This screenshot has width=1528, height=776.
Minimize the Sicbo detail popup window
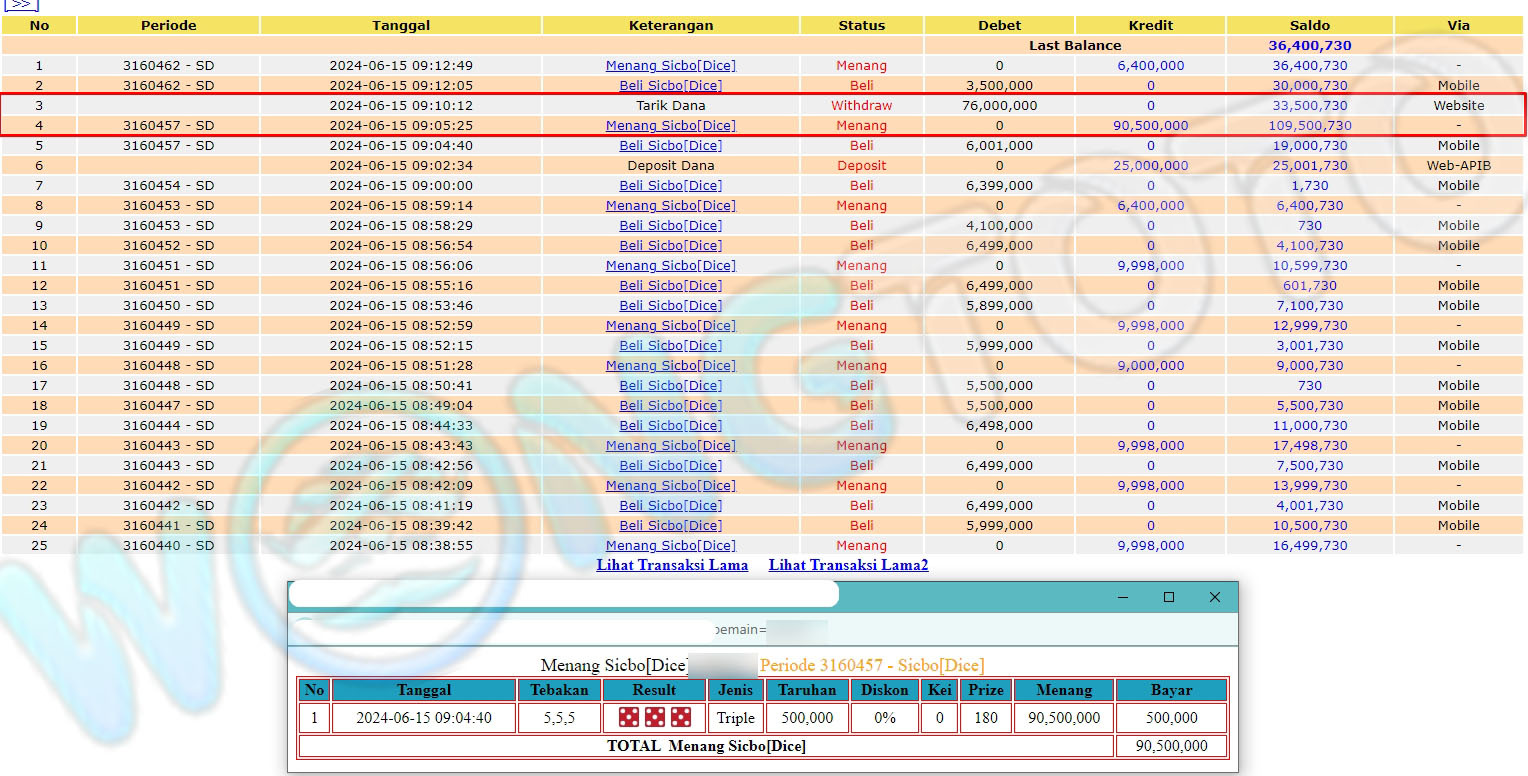coord(1123,597)
